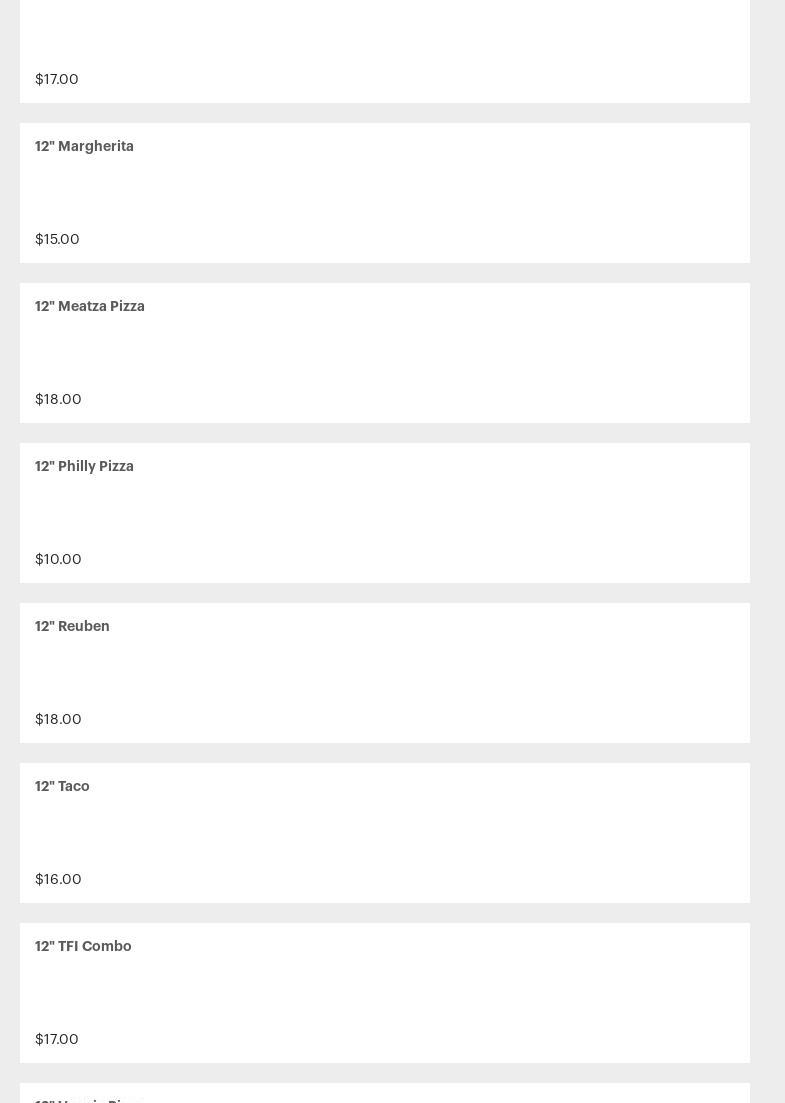This screenshot has height=1103, width=785.
Task: Click empty center of the Reuben card
Action: [x=385, y=673]
